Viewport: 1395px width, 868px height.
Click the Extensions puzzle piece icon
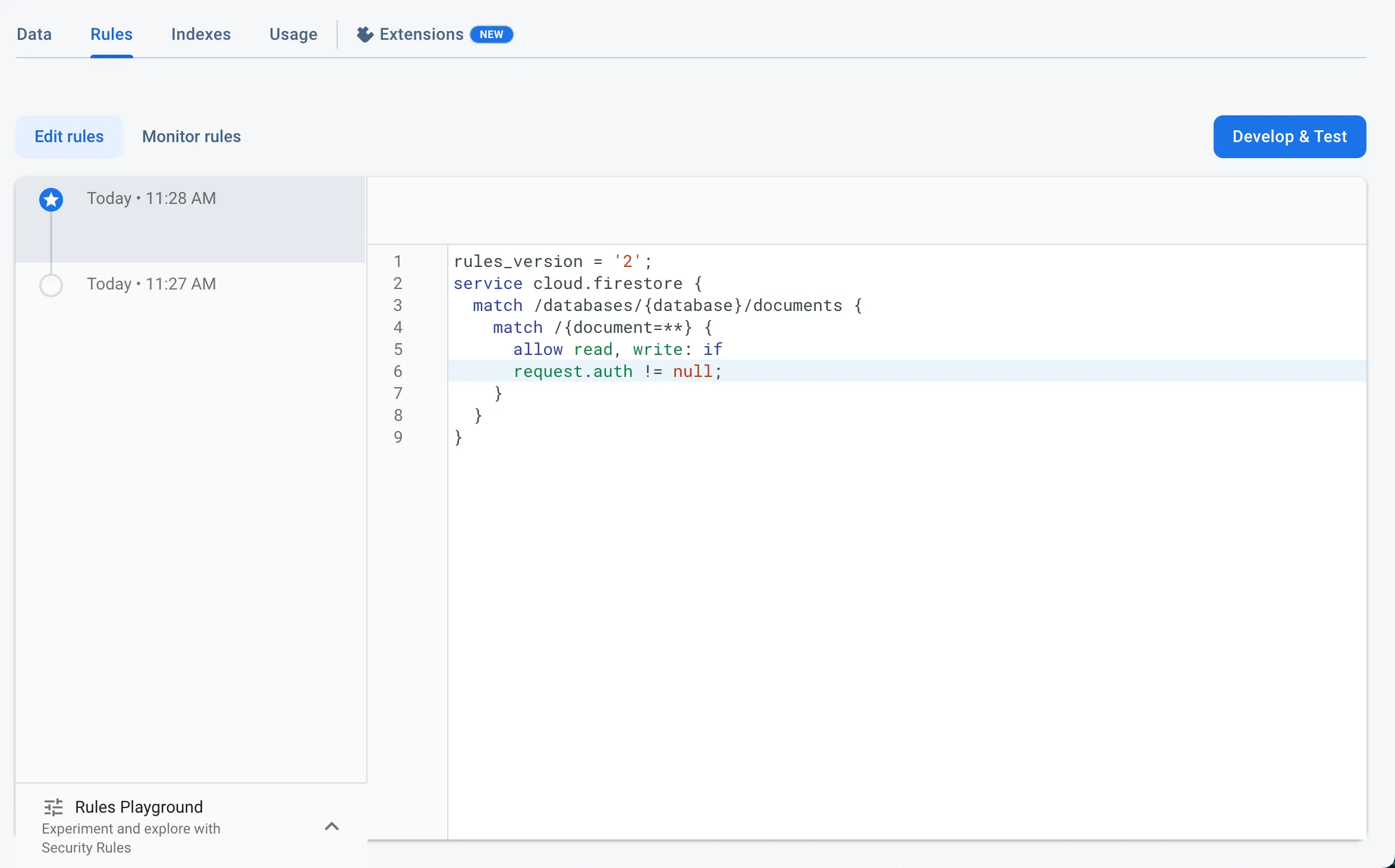(365, 34)
